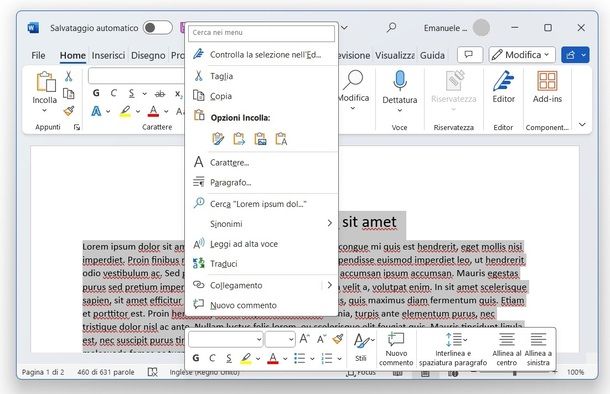The width and height of the screenshot is (610, 394).
Task: Toggle bold G in the ribbon
Action: pyautogui.click(x=96, y=93)
